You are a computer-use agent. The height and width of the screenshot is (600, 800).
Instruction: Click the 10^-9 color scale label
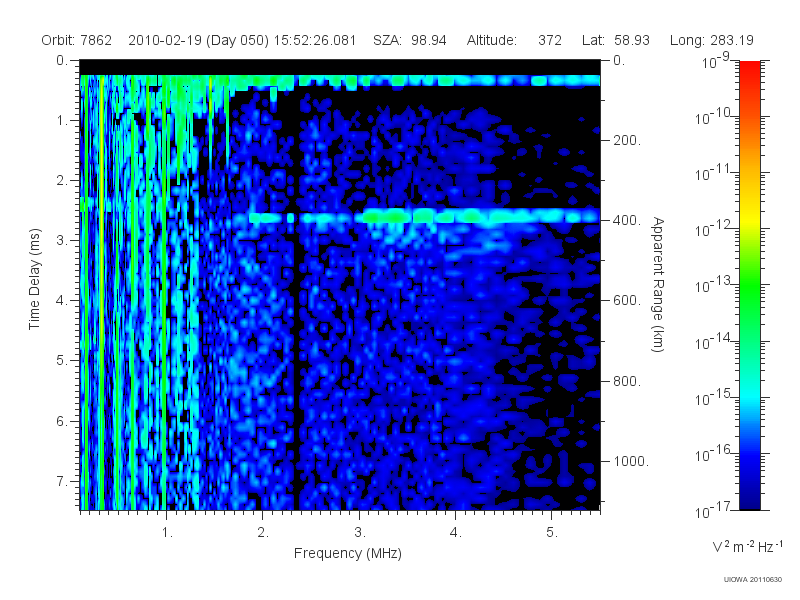[x=716, y=61]
